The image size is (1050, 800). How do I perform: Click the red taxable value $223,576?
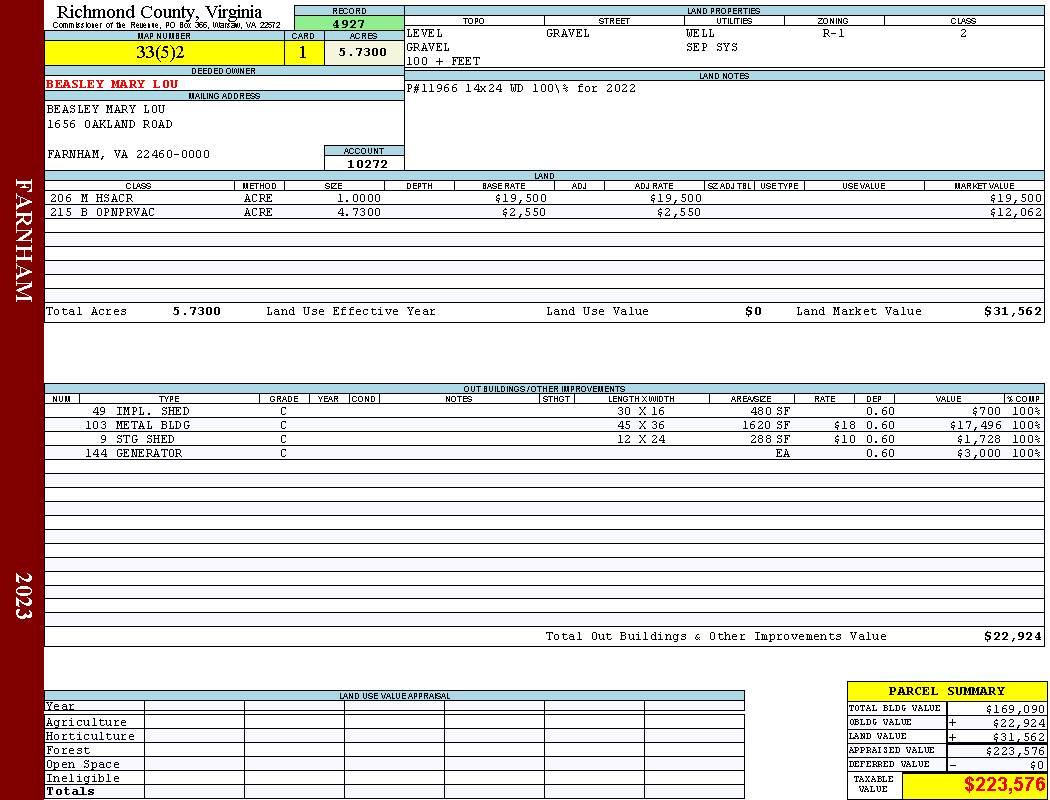(x=1003, y=785)
